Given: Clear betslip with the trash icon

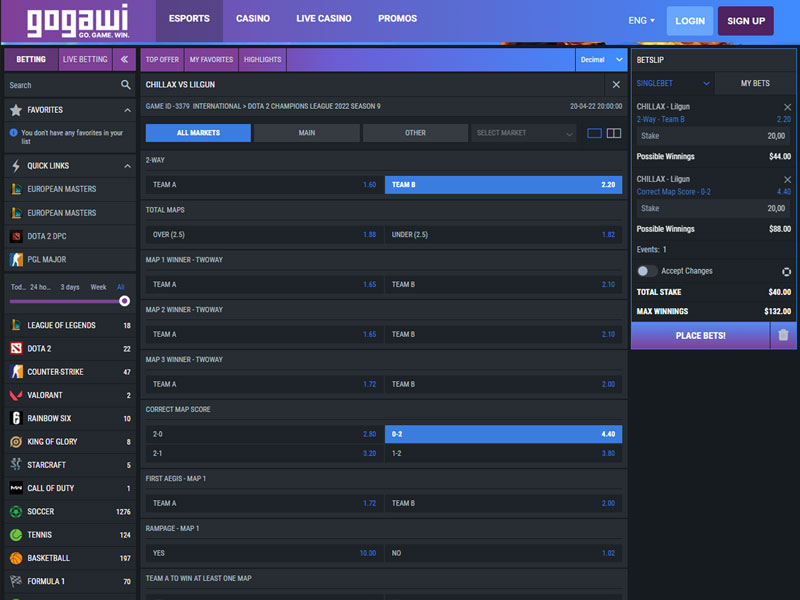Looking at the screenshot, I should (x=784, y=335).
